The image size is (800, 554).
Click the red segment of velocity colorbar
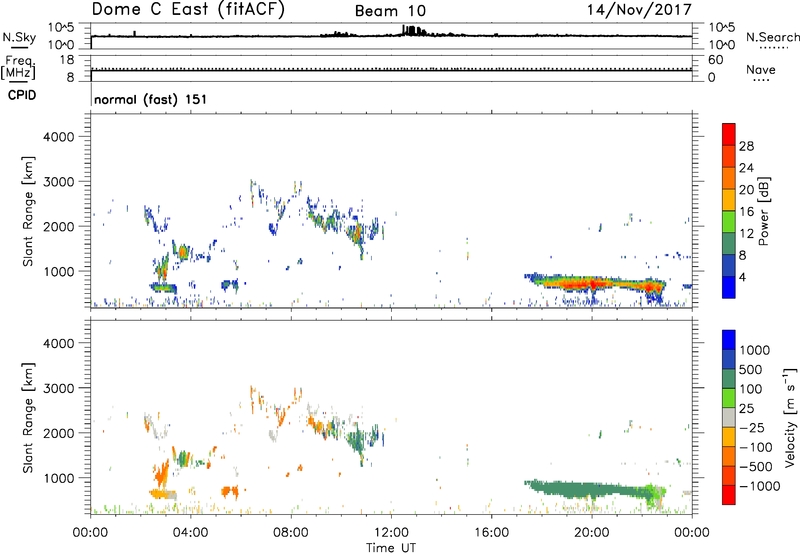point(729,495)
